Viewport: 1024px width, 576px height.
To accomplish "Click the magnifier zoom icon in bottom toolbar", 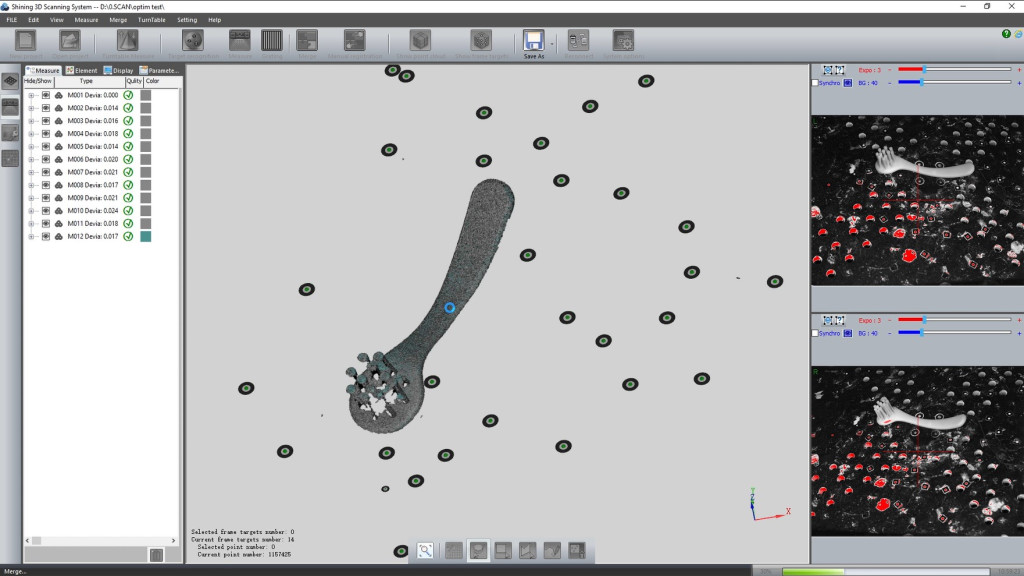I will coord(425,550).
